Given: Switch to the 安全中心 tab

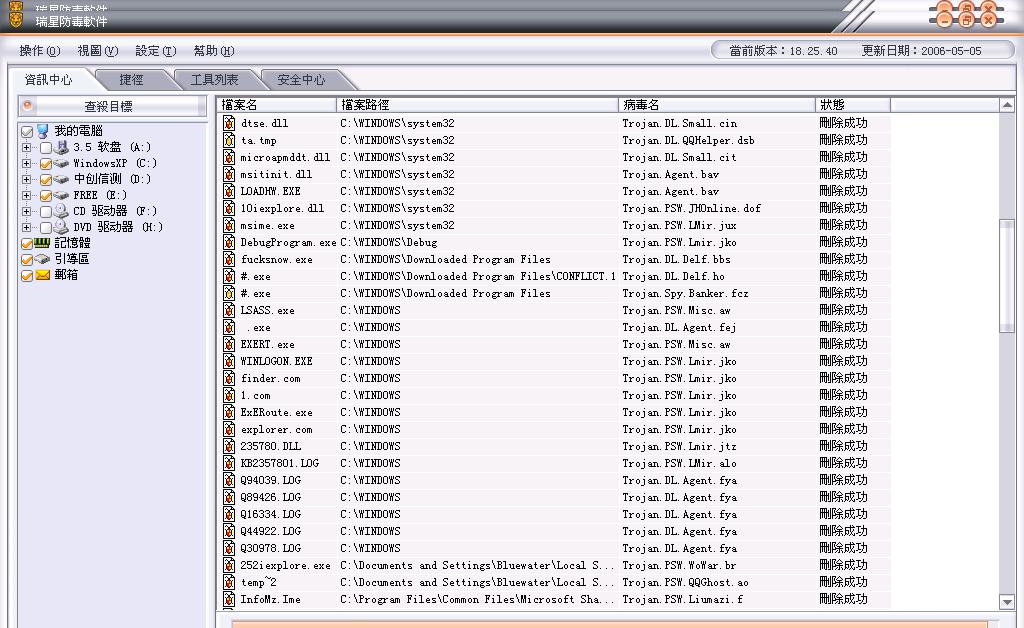Looking at the screenshot, I should [x=301, y=80].
